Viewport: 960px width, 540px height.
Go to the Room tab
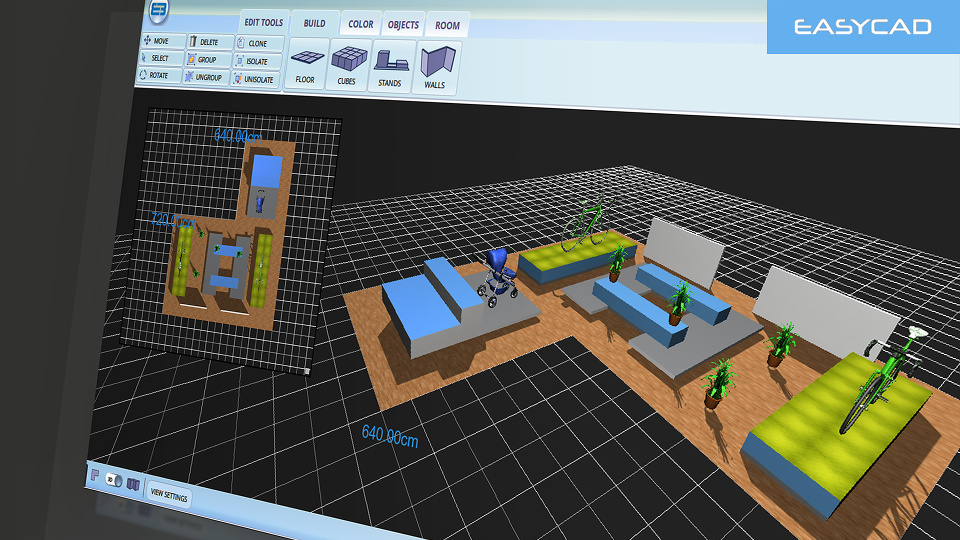(x=447, y=27)
